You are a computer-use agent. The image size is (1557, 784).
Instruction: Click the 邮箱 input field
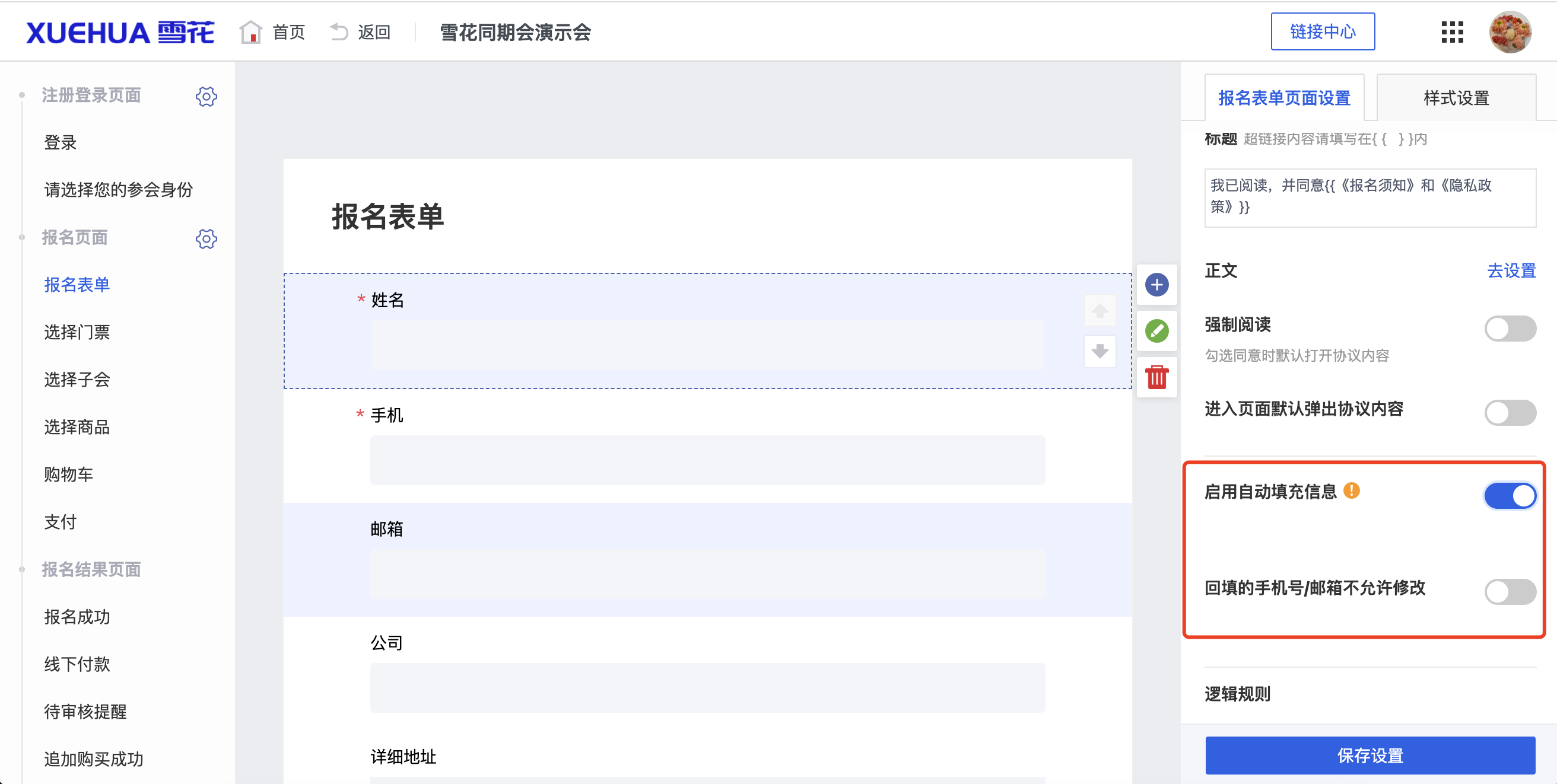click(x=708, y=574)
